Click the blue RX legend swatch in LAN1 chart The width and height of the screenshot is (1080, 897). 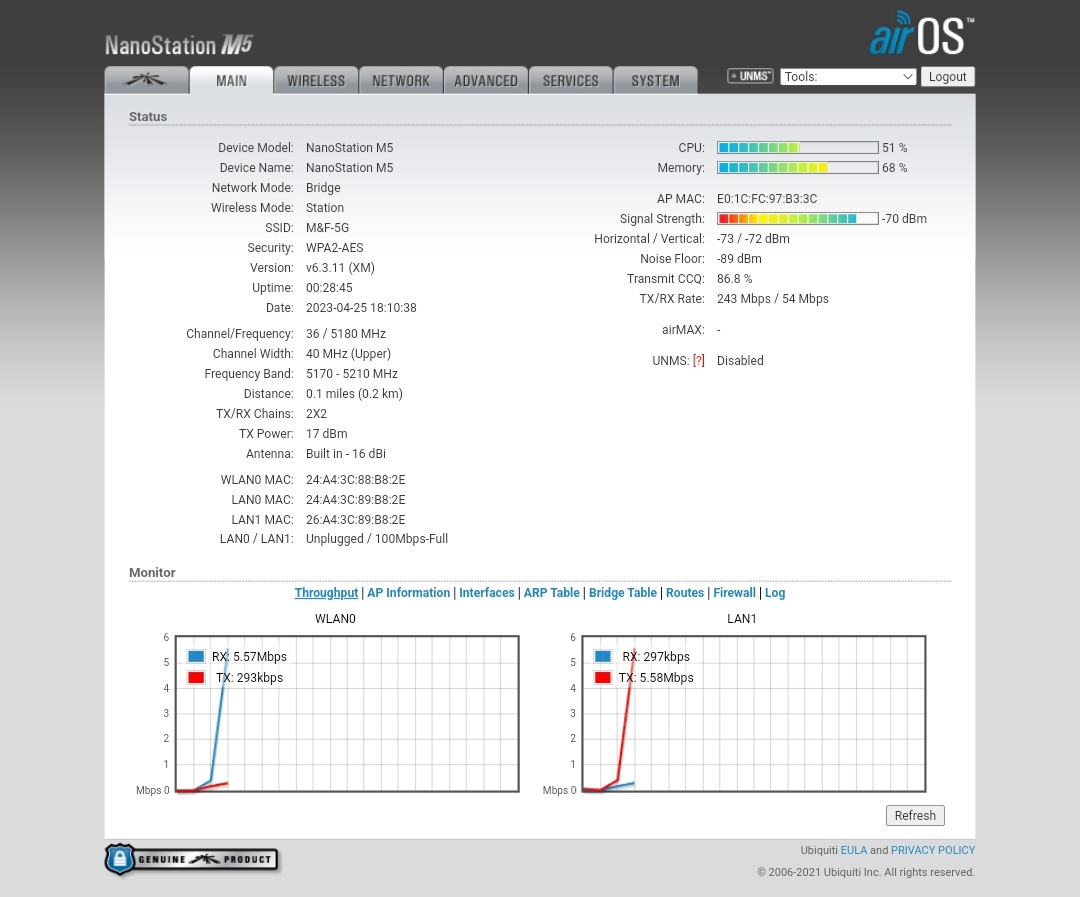pyautogui.click(x=603, y=657)
